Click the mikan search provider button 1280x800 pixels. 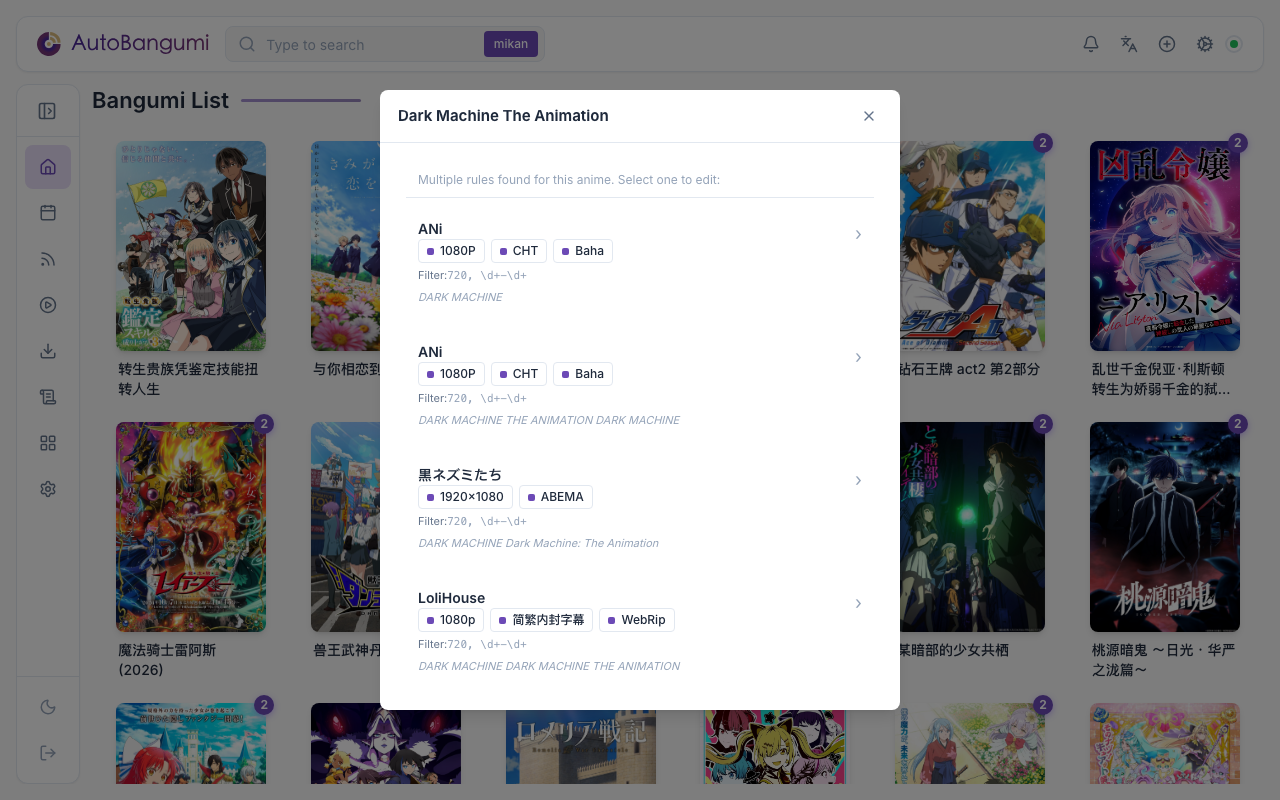click(511, 44)
